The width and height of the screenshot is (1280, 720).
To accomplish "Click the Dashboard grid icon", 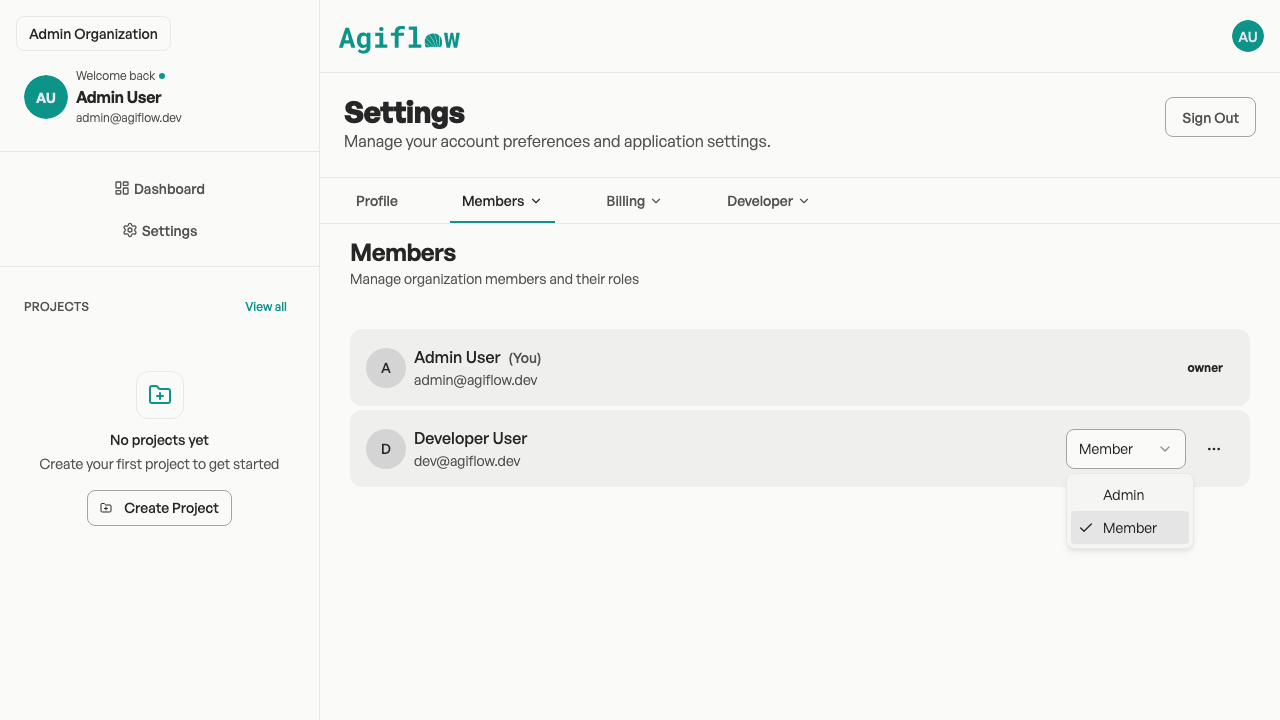I will point(122,188).
